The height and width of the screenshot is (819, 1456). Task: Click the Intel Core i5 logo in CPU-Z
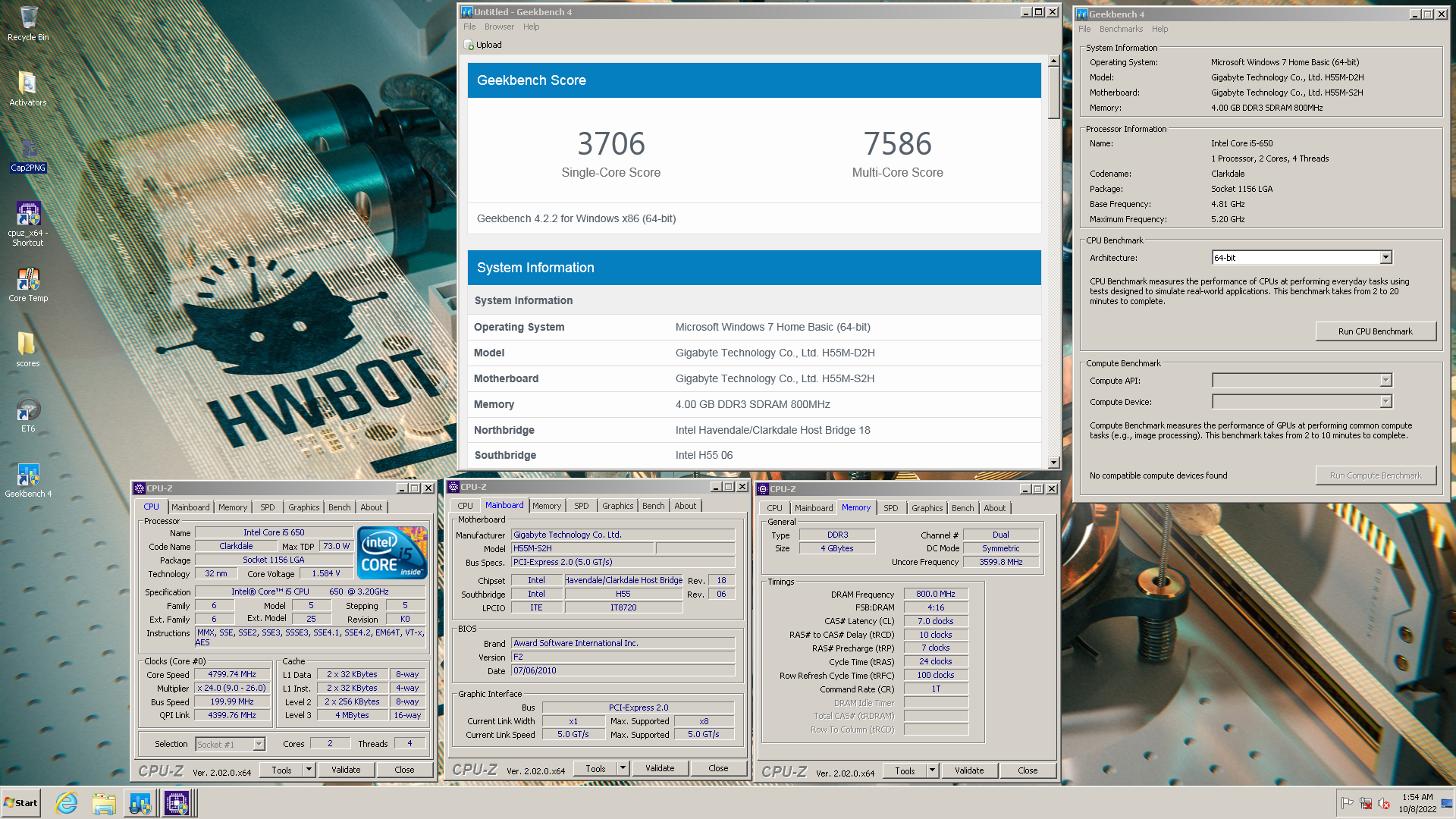(x=392, y=553)
